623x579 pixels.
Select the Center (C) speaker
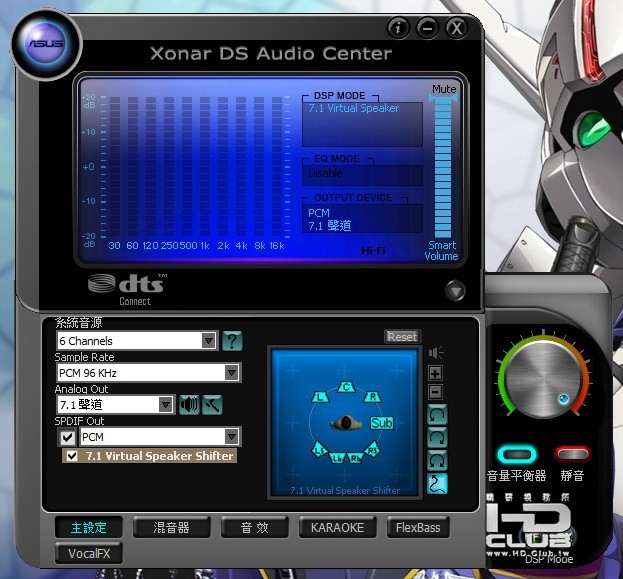pos(346,387)
